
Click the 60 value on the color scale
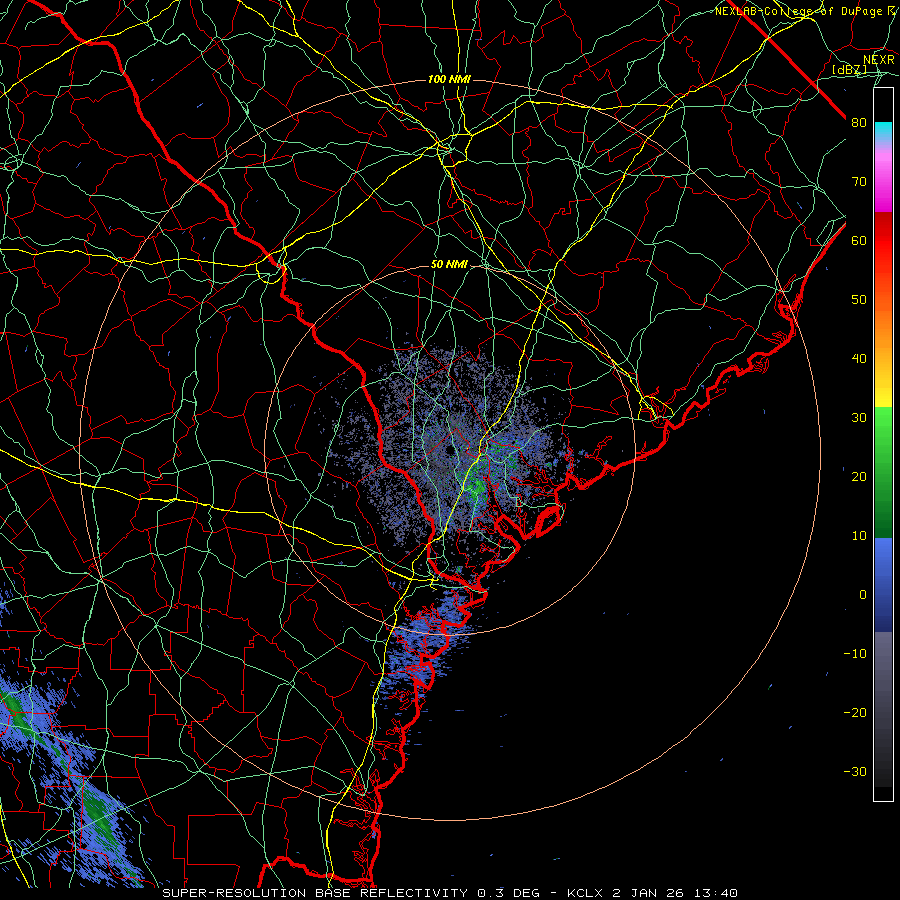click(x=859, y=240)
